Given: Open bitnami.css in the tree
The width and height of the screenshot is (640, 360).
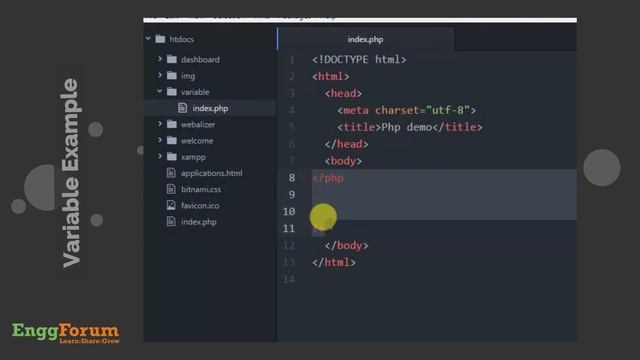Looking at the screenshot, I should [201, 189].
